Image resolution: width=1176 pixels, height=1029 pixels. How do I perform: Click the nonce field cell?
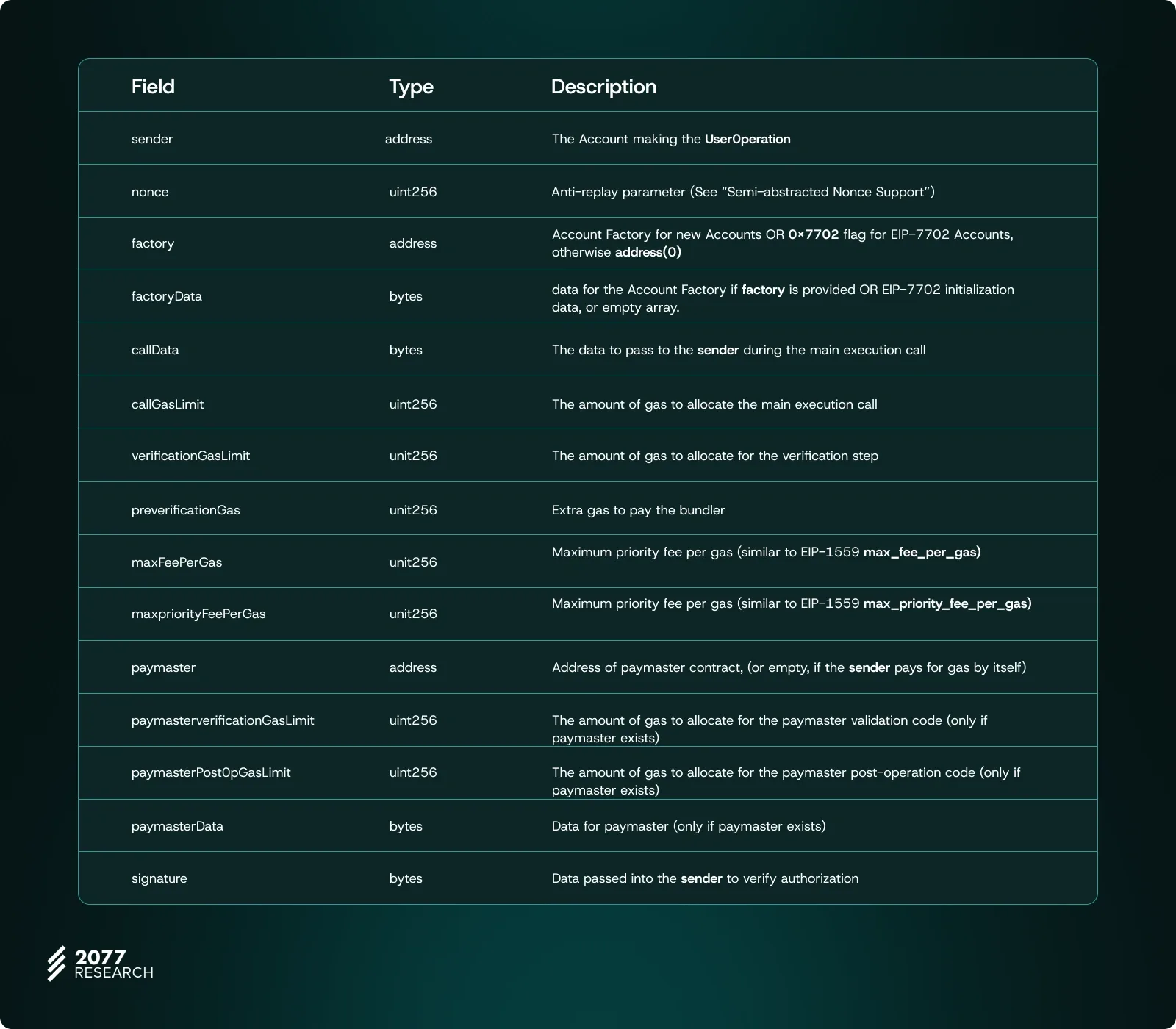pyautogui.click(x=150, y=192)
